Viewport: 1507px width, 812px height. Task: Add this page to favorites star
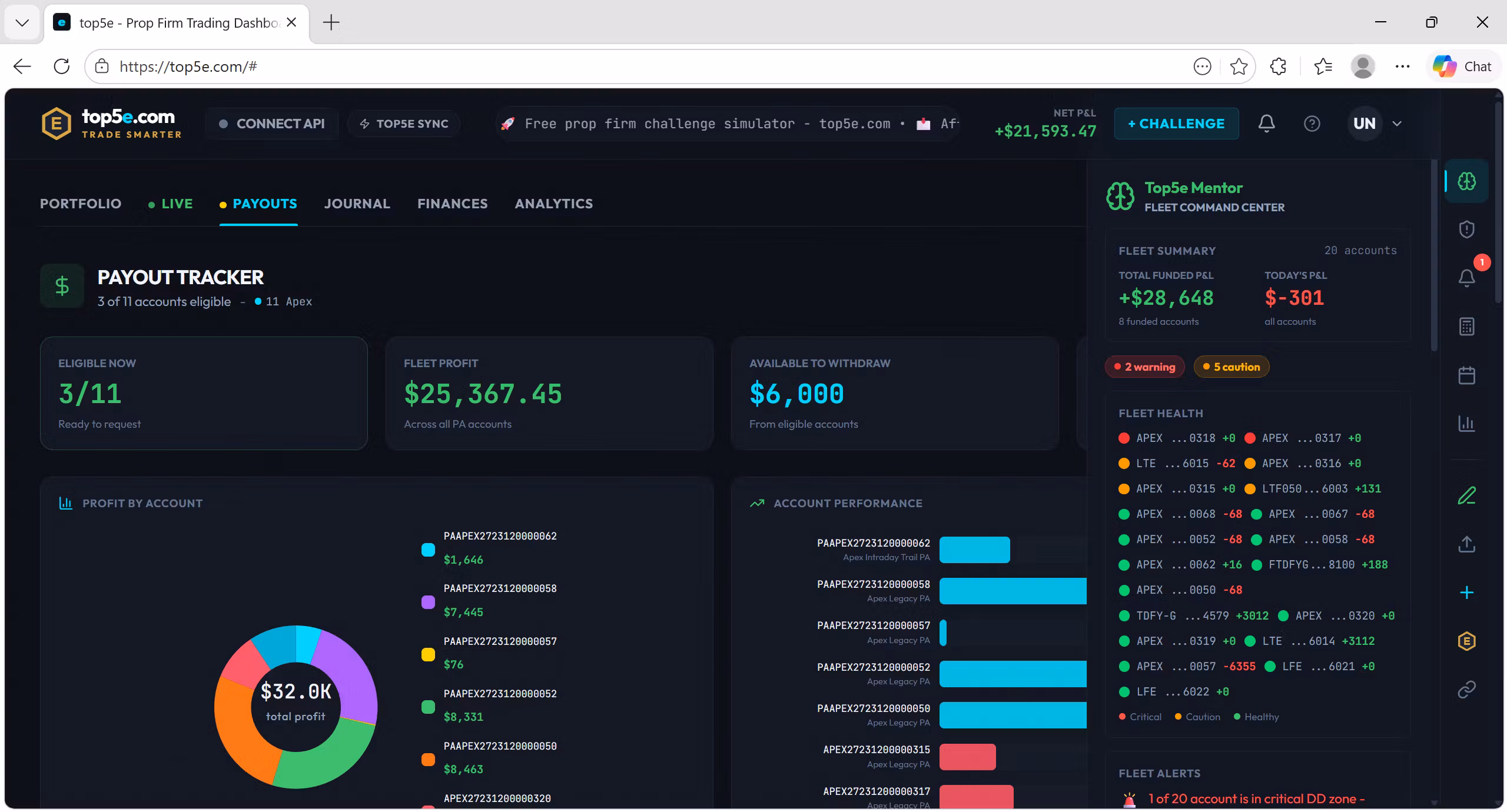pyautogui.click(x=1239, y=66)
